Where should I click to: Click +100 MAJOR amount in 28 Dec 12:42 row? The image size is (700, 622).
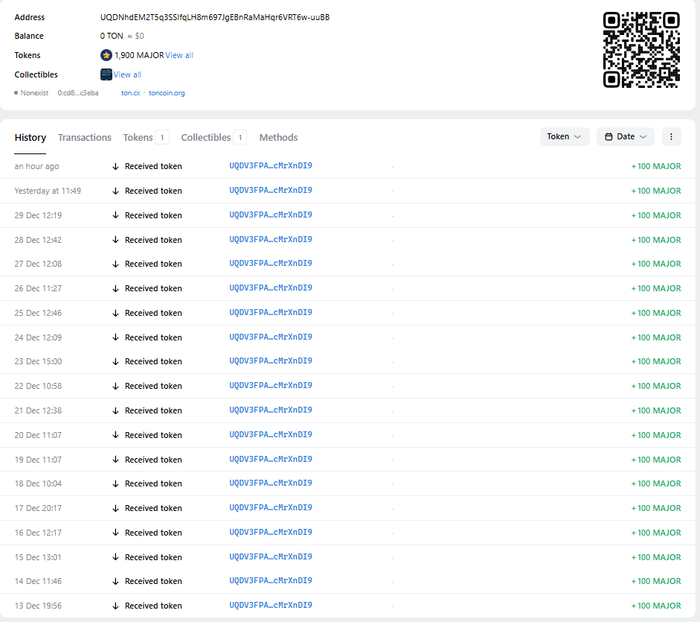click(x=656, y=240)
